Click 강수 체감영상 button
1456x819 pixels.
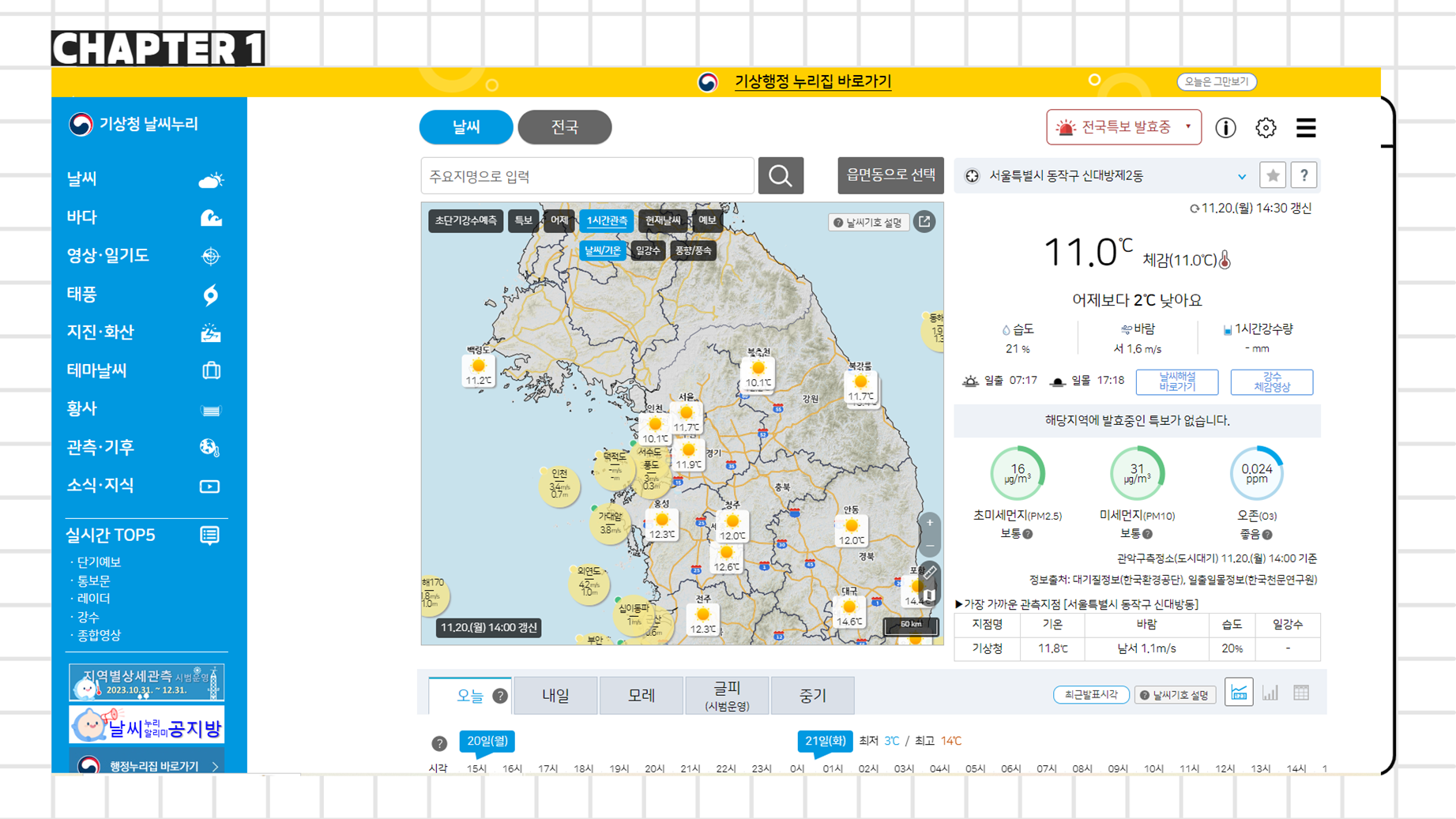click(1271, 382)
